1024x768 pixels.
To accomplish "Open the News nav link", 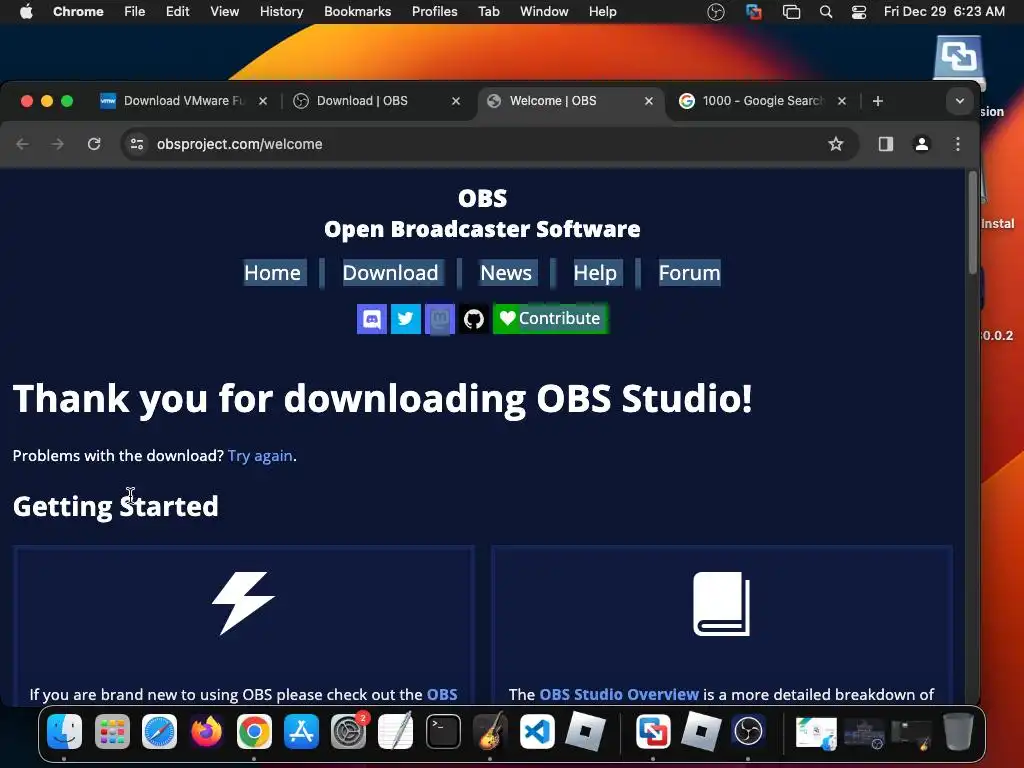I will (x=506, y=272).
